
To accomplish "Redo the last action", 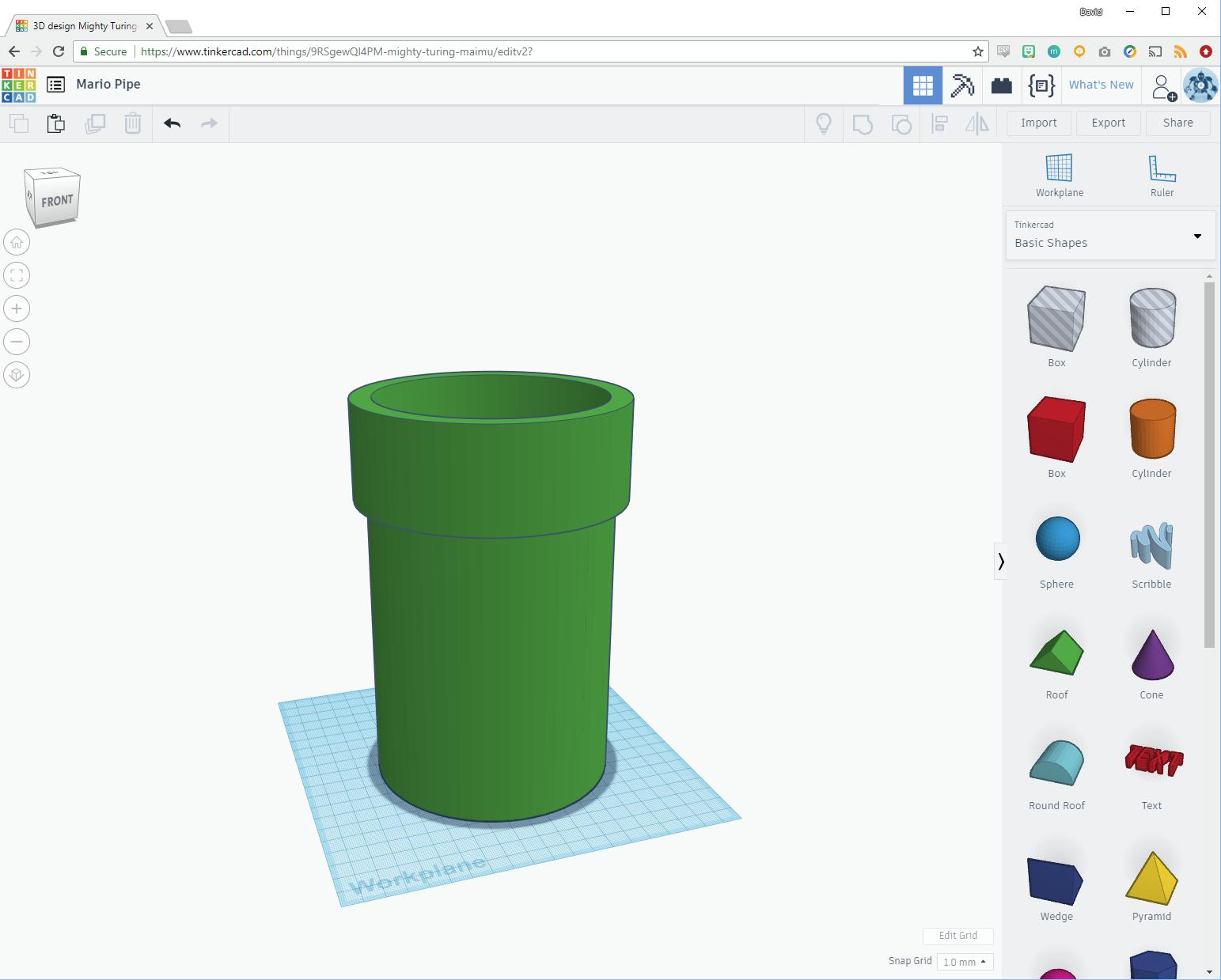I will tap(209, 123).
